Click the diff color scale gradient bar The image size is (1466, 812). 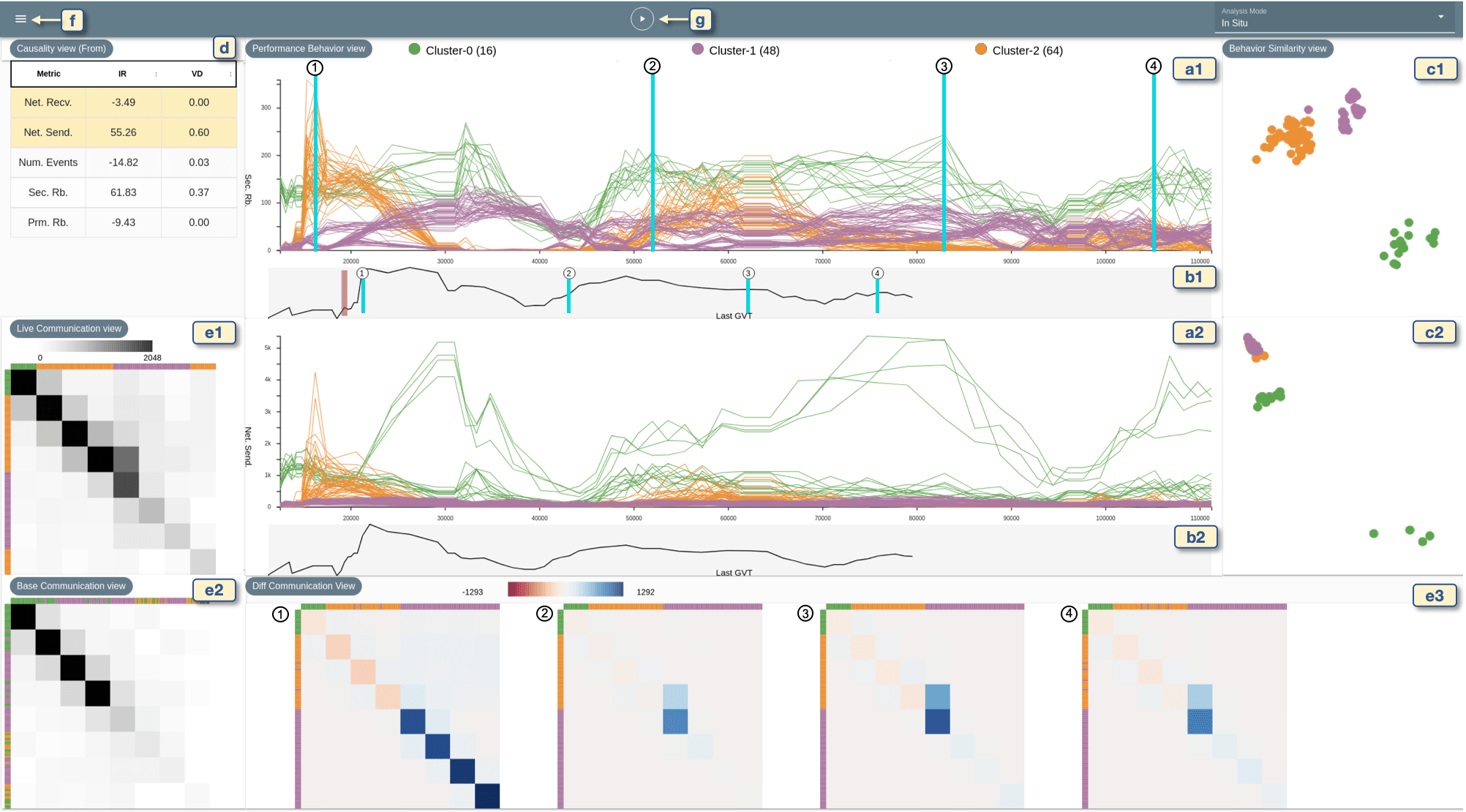[x=565, y=590]
